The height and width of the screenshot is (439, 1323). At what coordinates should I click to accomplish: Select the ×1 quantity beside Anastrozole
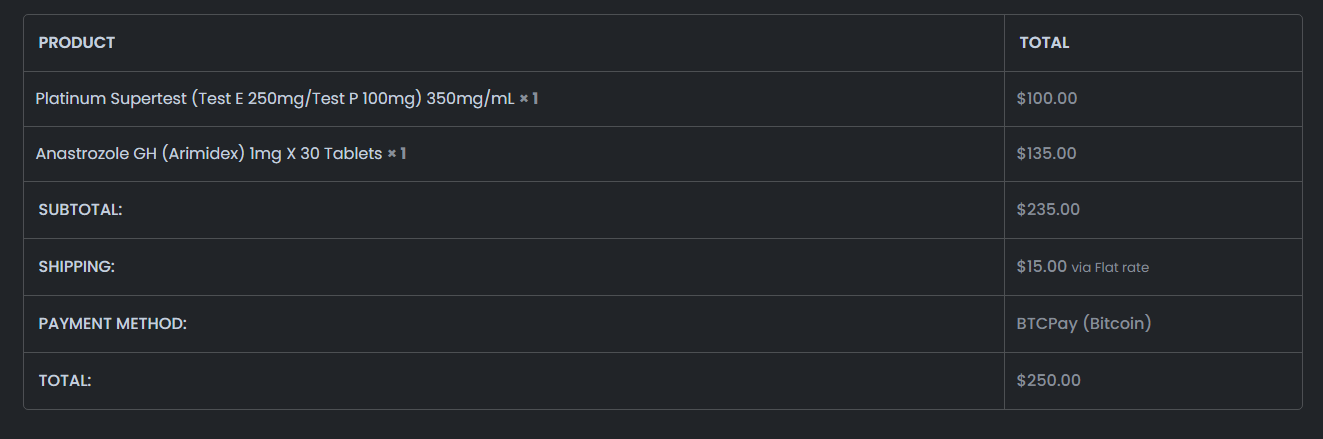(x=397, y=154)
